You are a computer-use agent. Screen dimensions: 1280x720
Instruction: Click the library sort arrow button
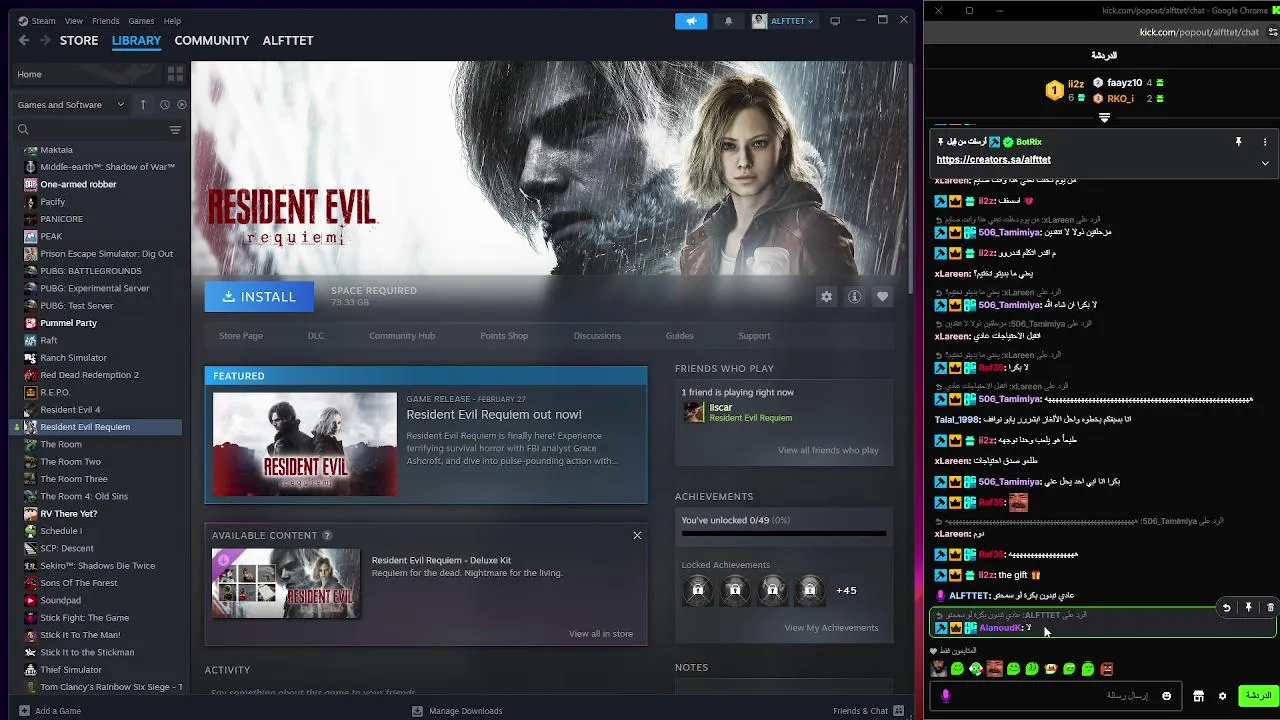[x=143, y=104]
